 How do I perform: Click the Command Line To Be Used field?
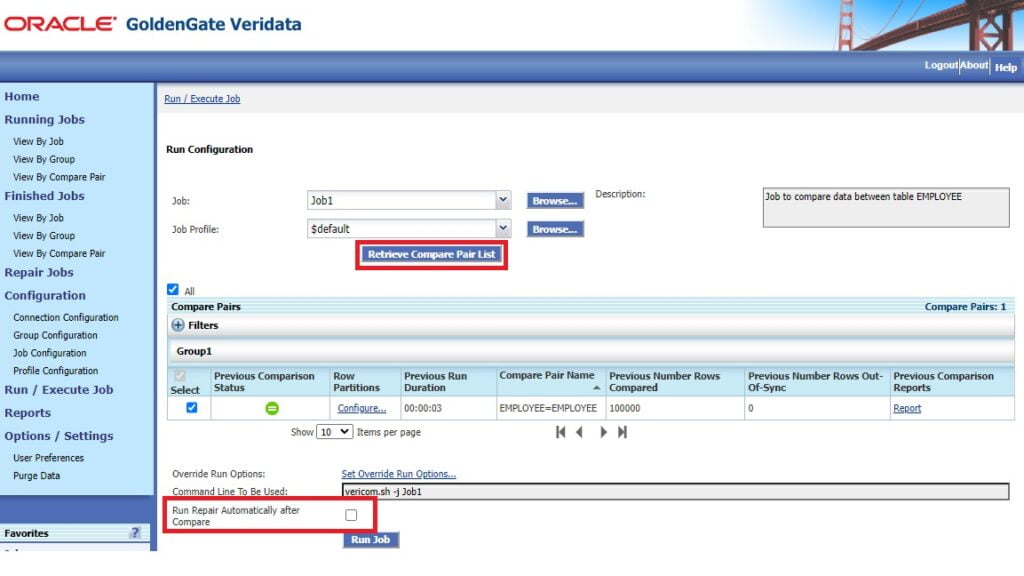[675, 491]
